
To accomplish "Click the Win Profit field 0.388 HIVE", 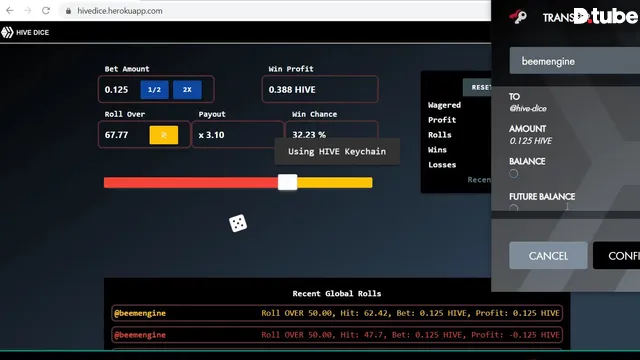I will pyautogui.click(x=320, y=89).
